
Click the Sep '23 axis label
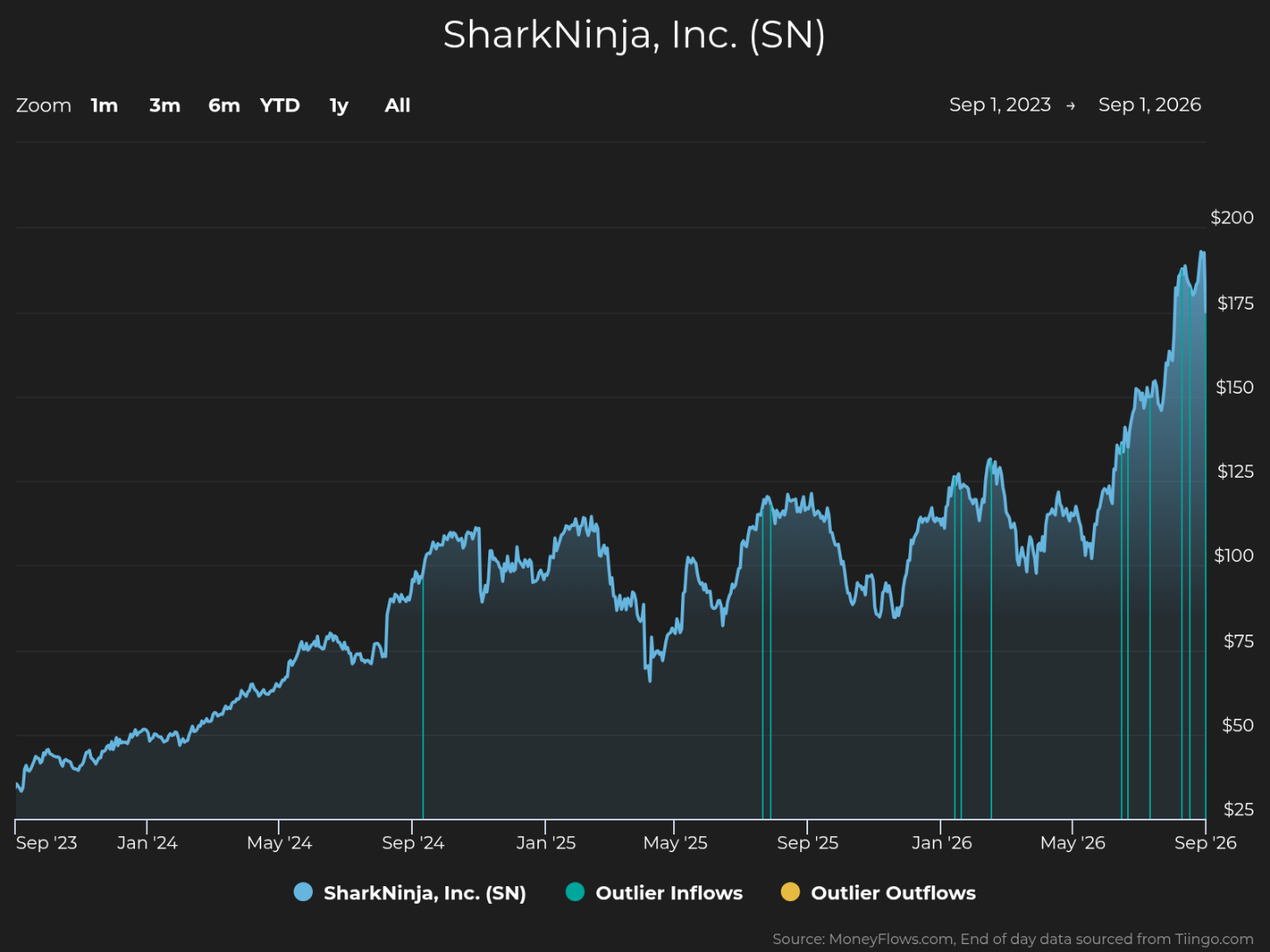(x=46, y=842)
